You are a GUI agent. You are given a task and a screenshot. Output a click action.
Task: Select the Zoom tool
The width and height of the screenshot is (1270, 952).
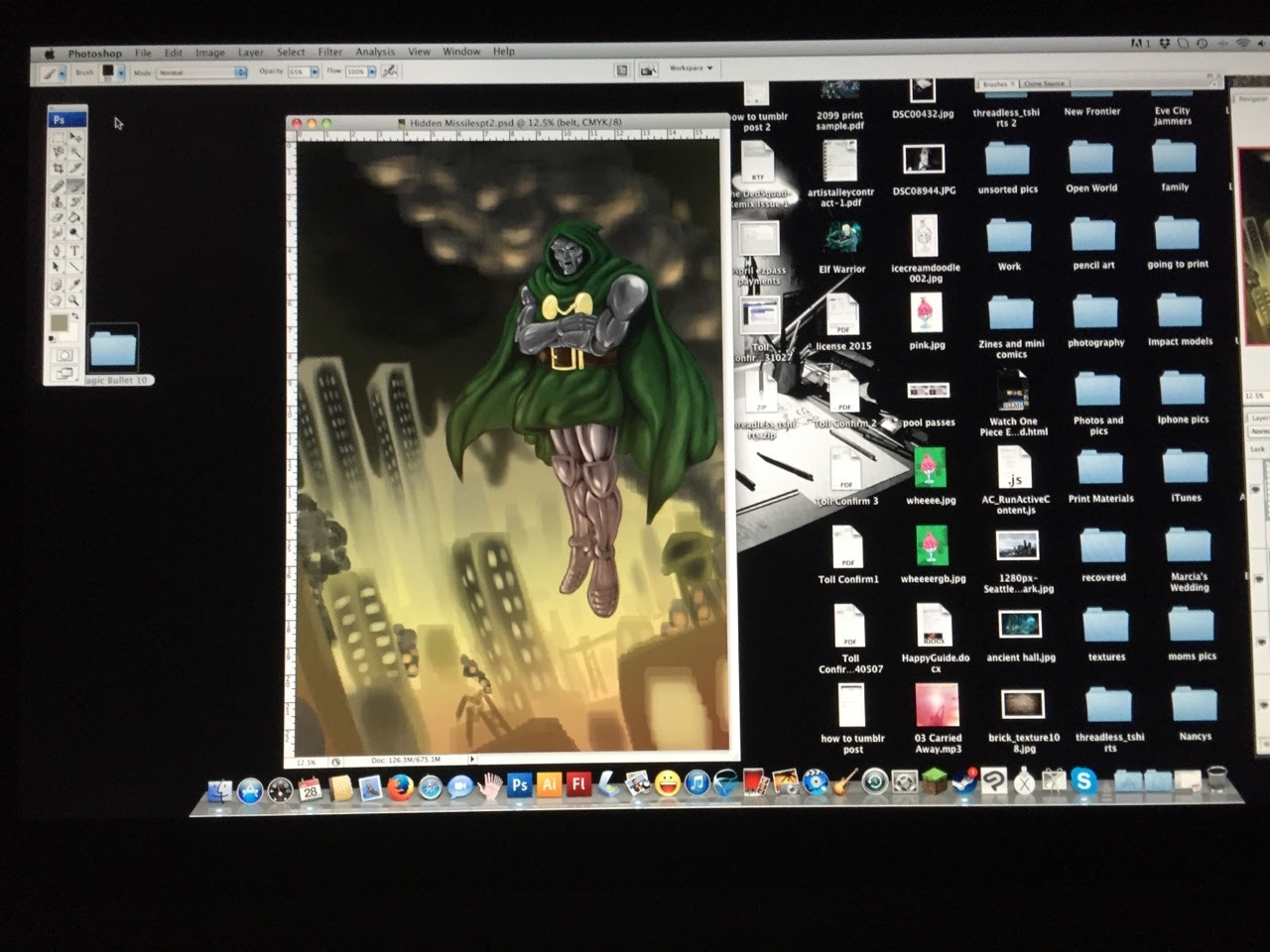click(x=75, y=299)
